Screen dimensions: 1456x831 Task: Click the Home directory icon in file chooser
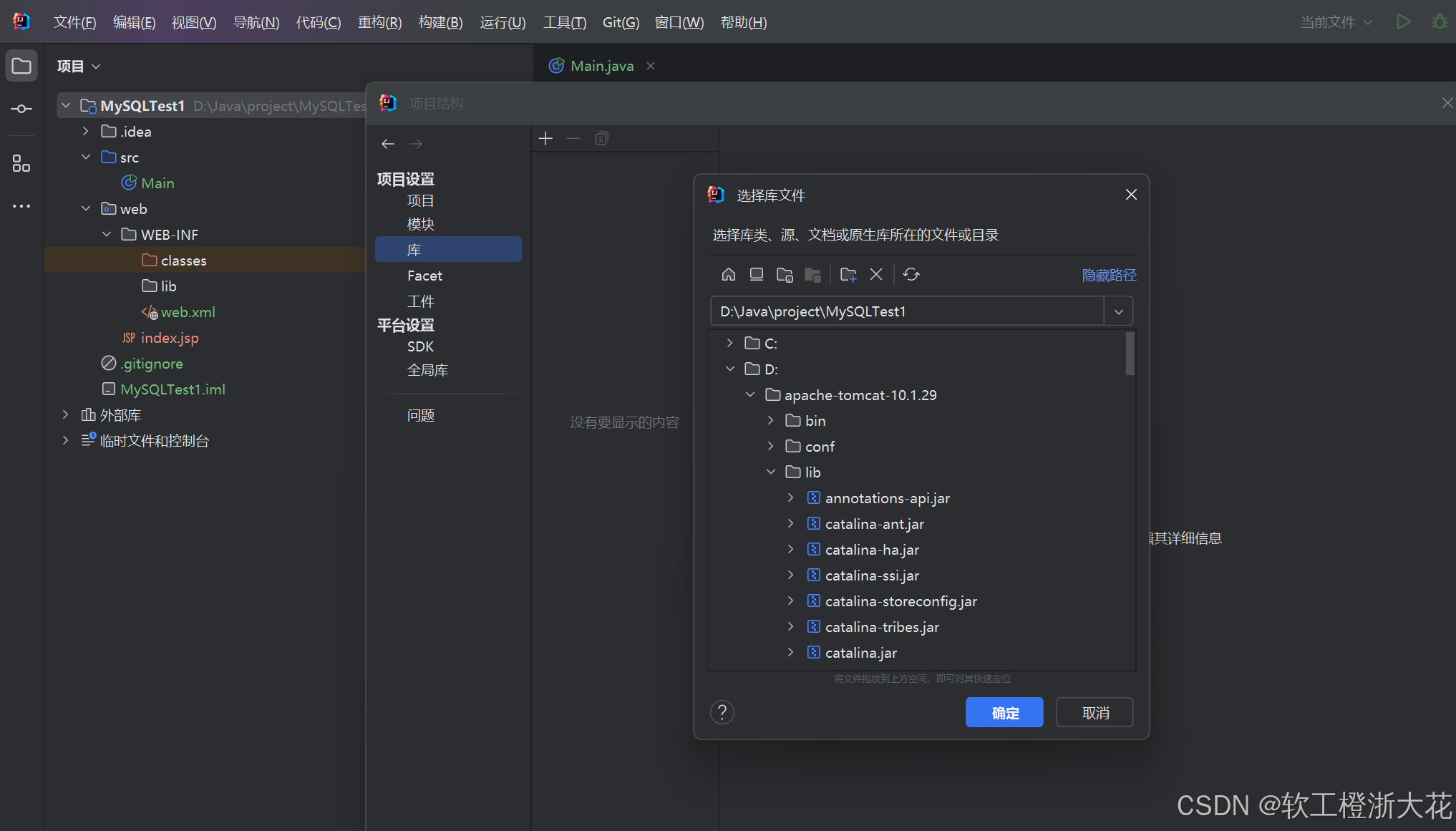[x=728, y=275]
